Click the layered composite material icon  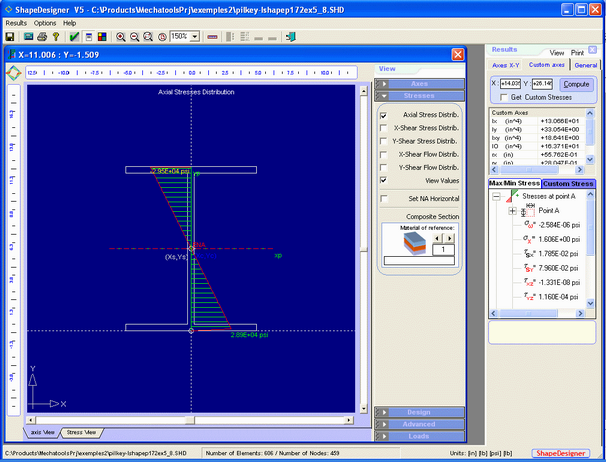point(415,244)
